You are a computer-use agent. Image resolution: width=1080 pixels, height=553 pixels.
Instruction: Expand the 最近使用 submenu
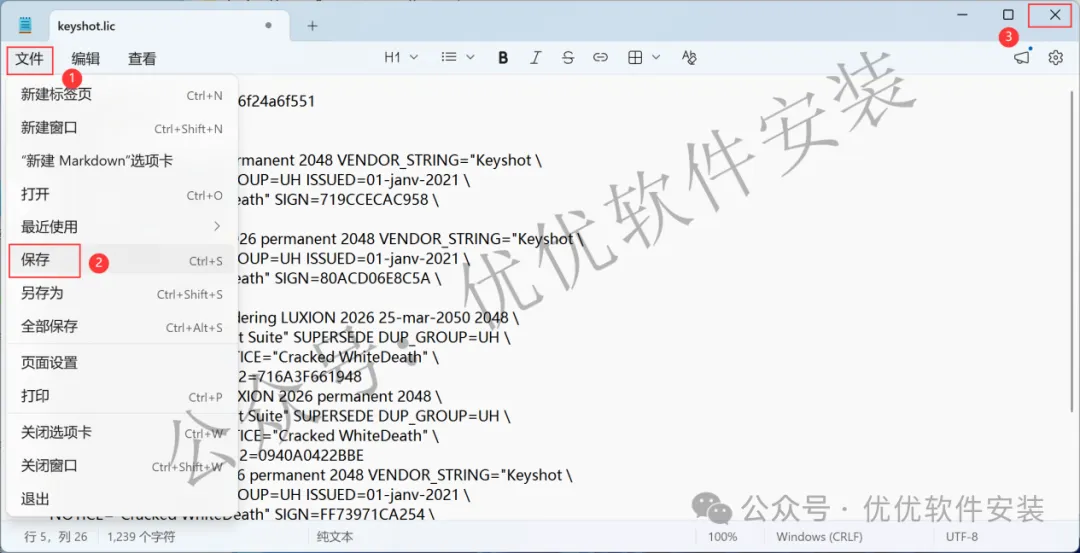[122, 227]
